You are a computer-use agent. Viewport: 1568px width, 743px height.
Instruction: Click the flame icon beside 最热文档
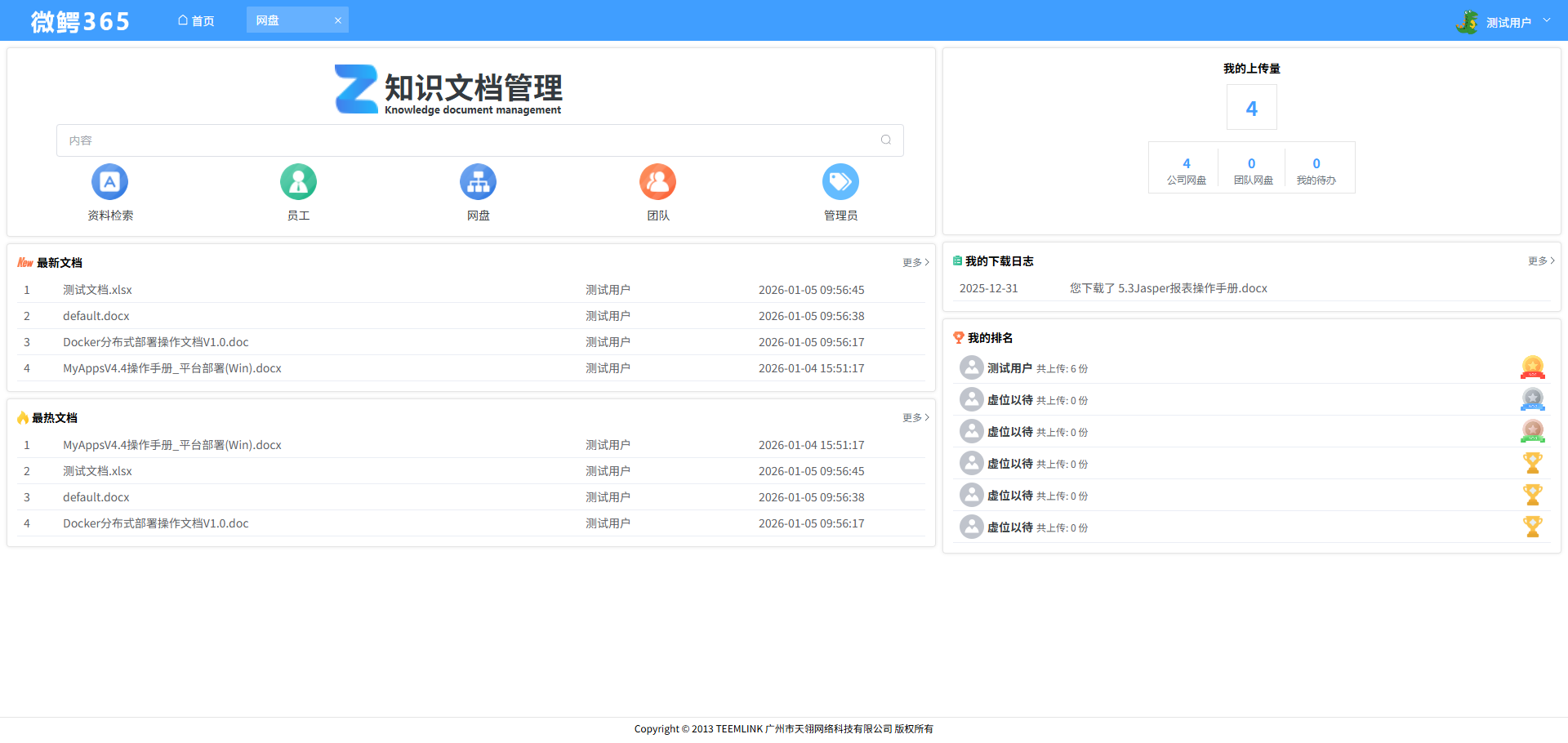coord(23,417)
